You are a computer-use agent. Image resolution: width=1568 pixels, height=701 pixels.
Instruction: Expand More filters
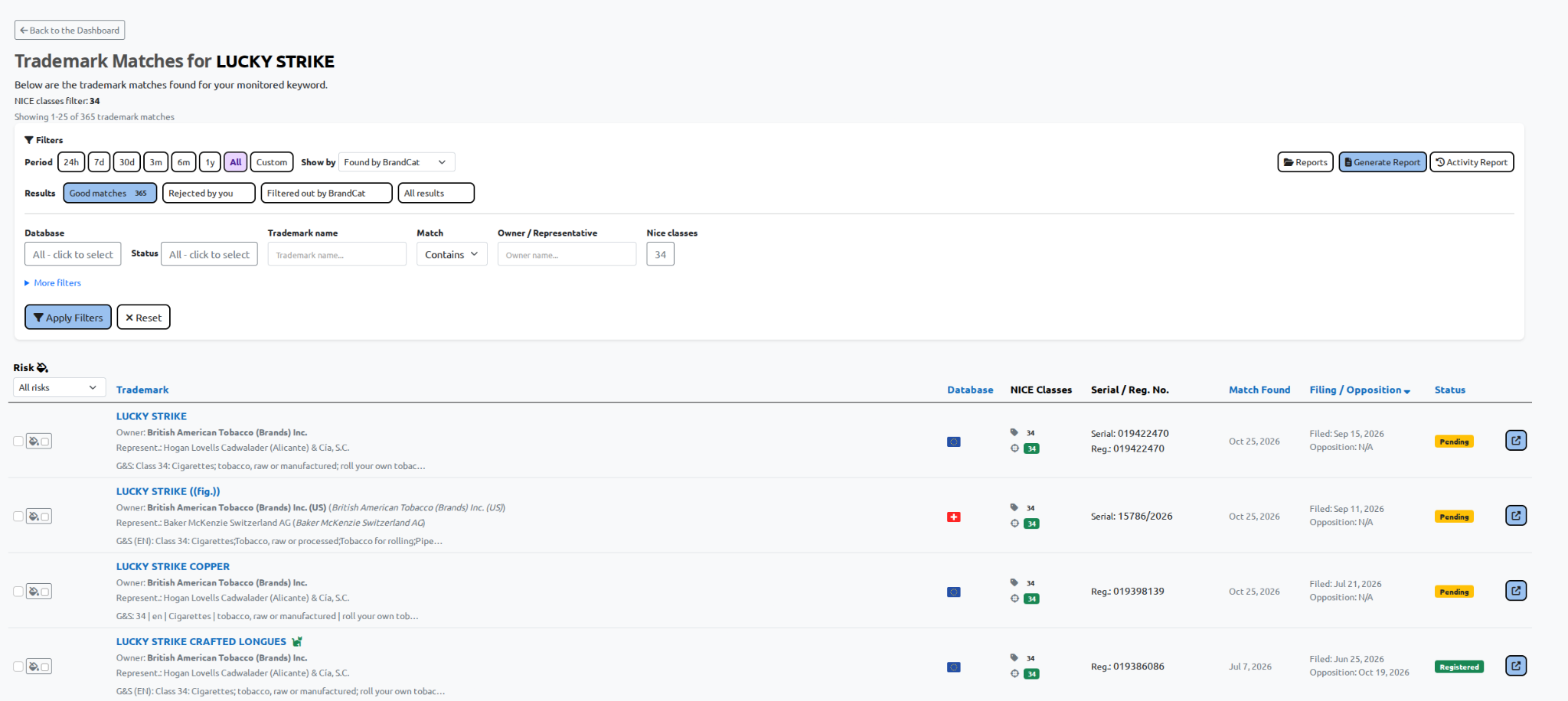(53, 282)
